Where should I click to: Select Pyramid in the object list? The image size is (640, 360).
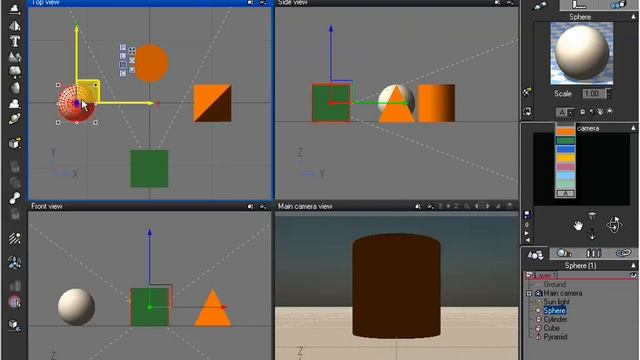tap(556, 337)
